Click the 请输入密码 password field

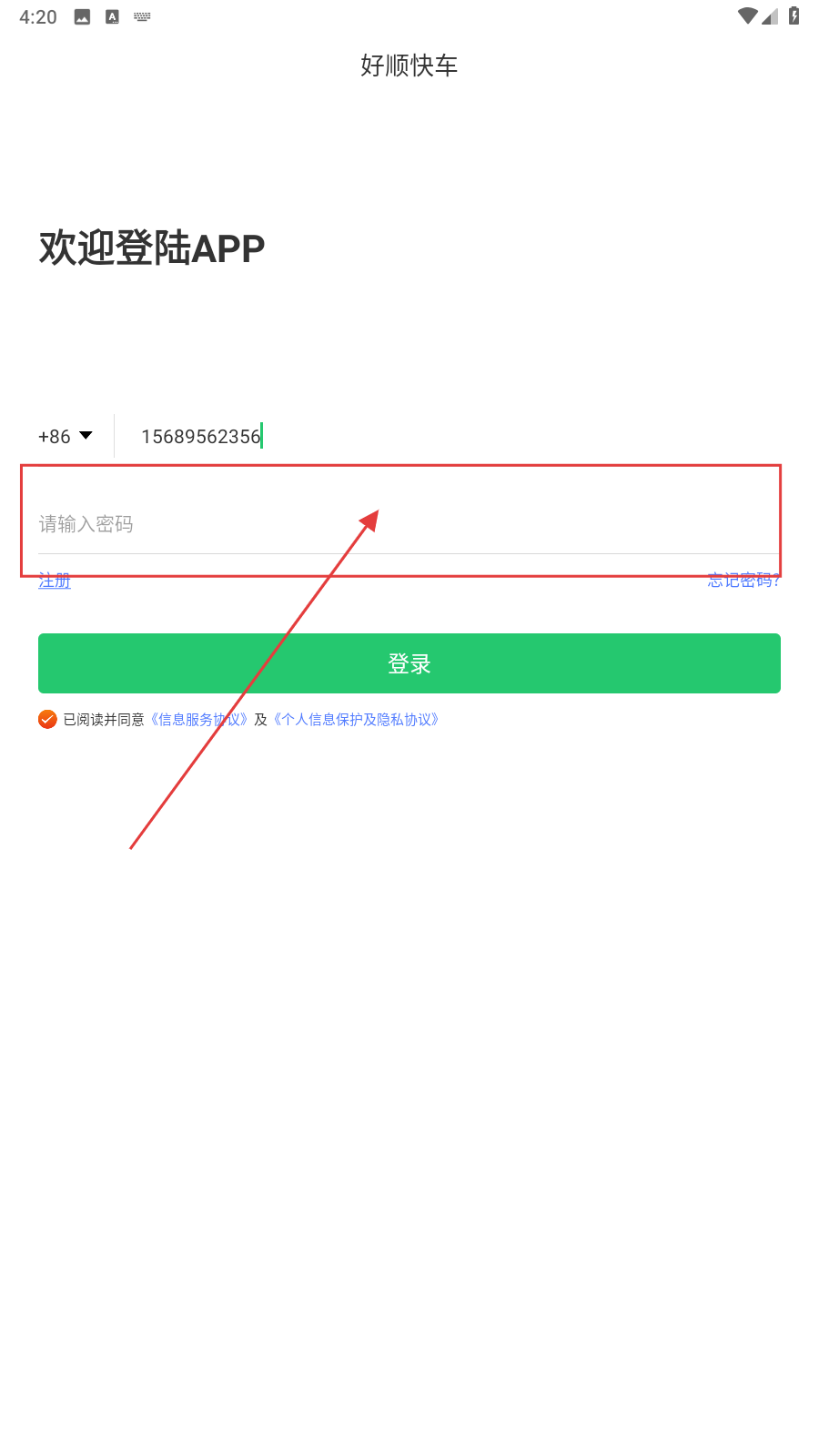point(409,524)
